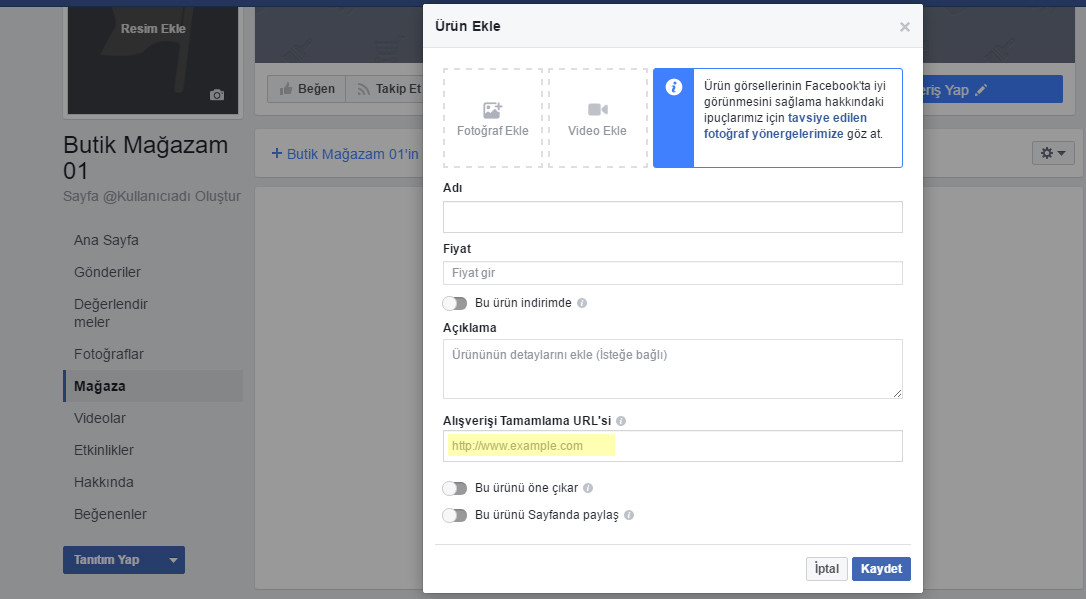Click the blue info icon in the tips box

[x=673, y=87]
